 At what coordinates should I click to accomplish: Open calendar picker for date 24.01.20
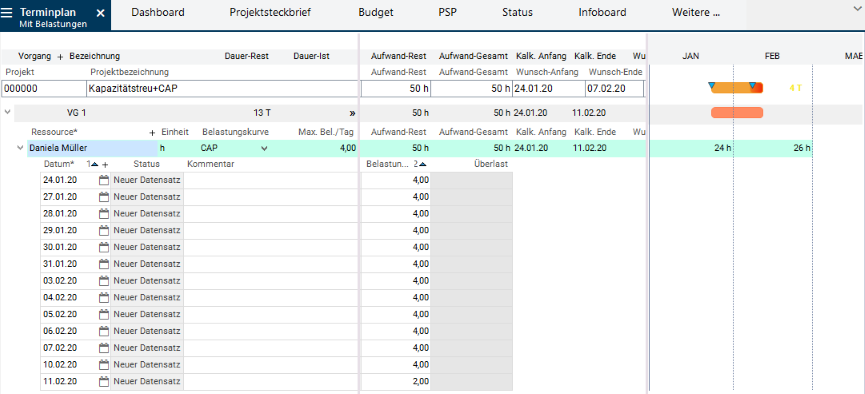coord(104,180)
